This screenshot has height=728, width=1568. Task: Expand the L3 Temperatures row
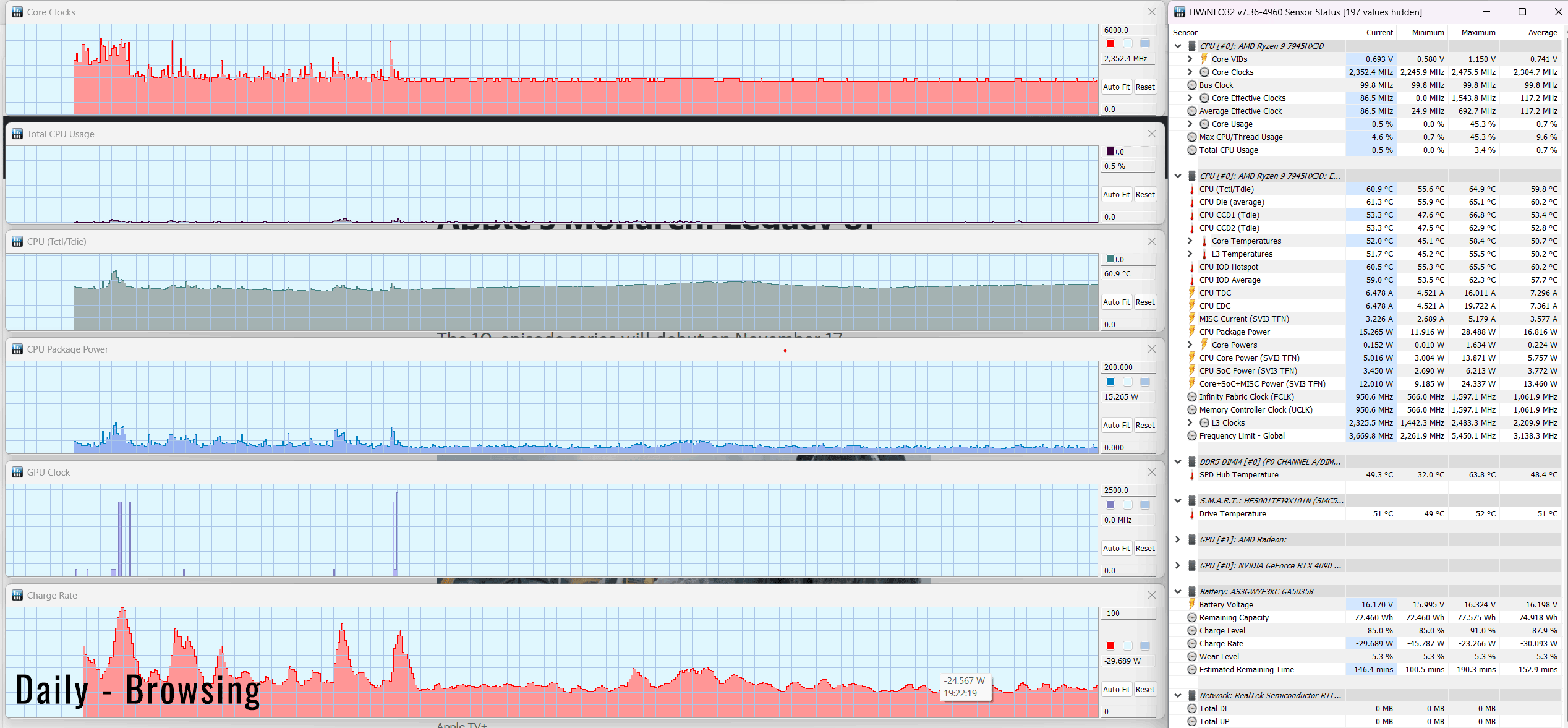pos(1190,254)
